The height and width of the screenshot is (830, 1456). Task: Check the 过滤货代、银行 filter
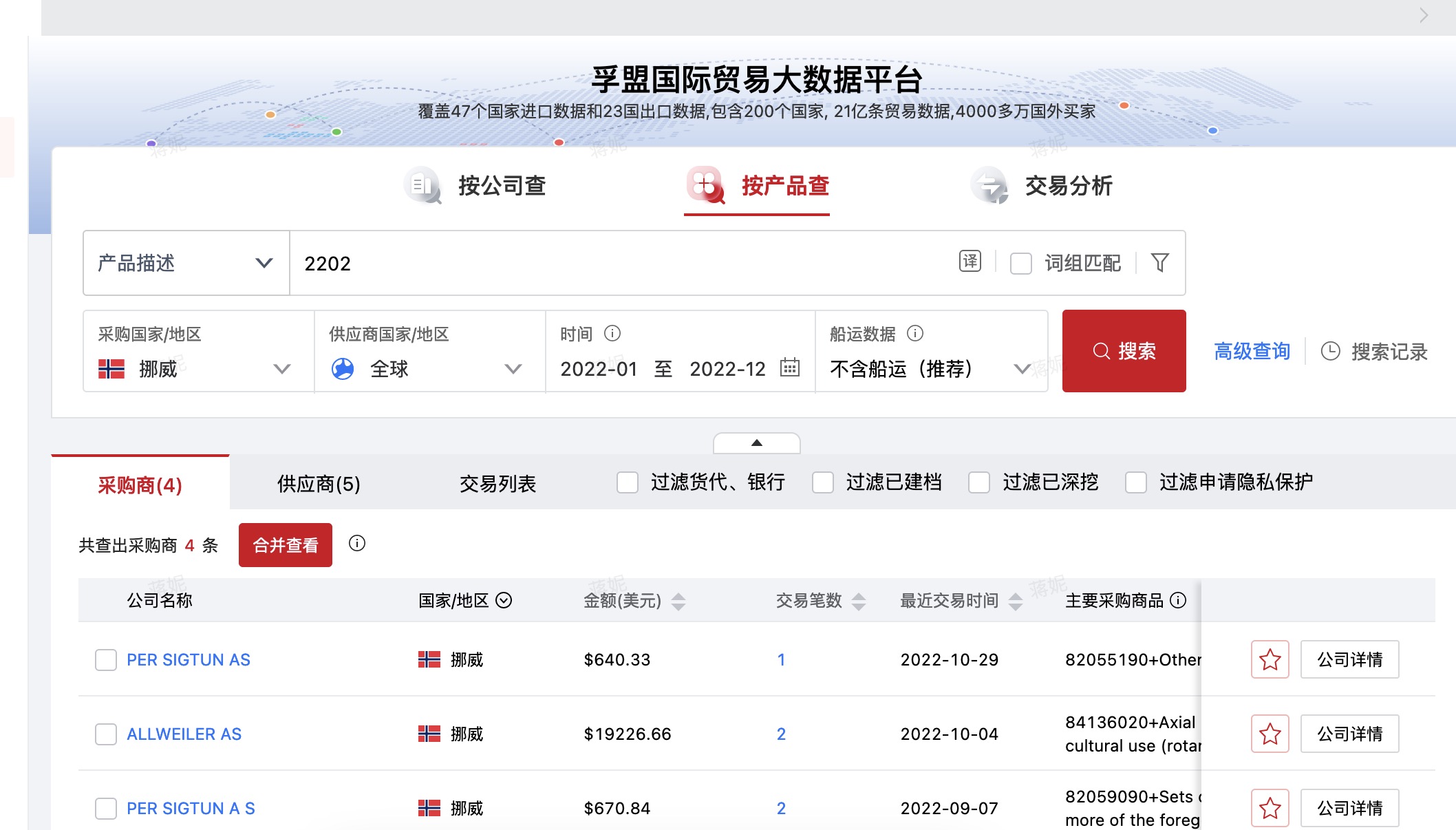click(x=627, y=482)
